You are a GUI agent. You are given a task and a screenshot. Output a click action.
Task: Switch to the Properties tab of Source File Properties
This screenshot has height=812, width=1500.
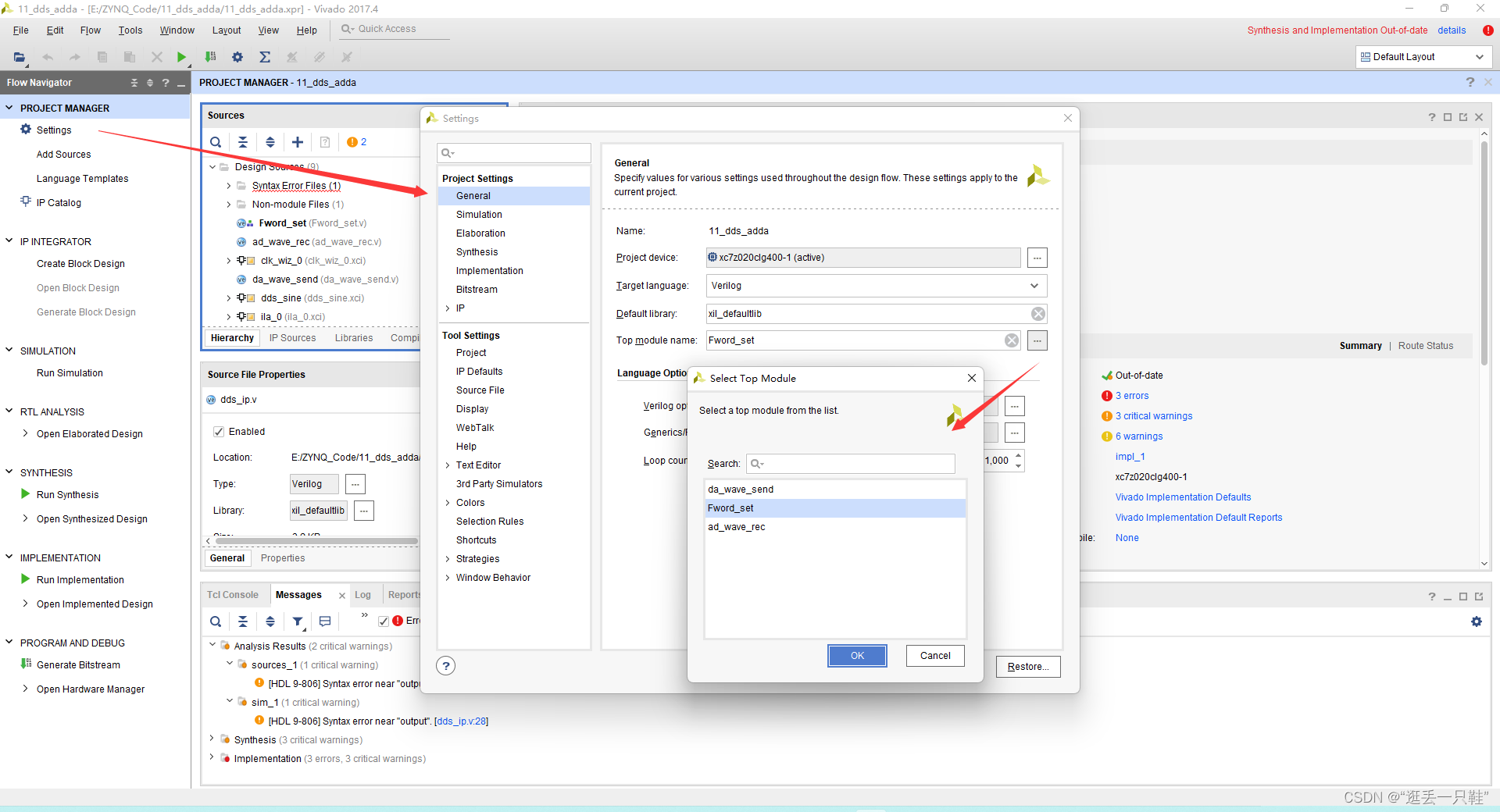283,558
